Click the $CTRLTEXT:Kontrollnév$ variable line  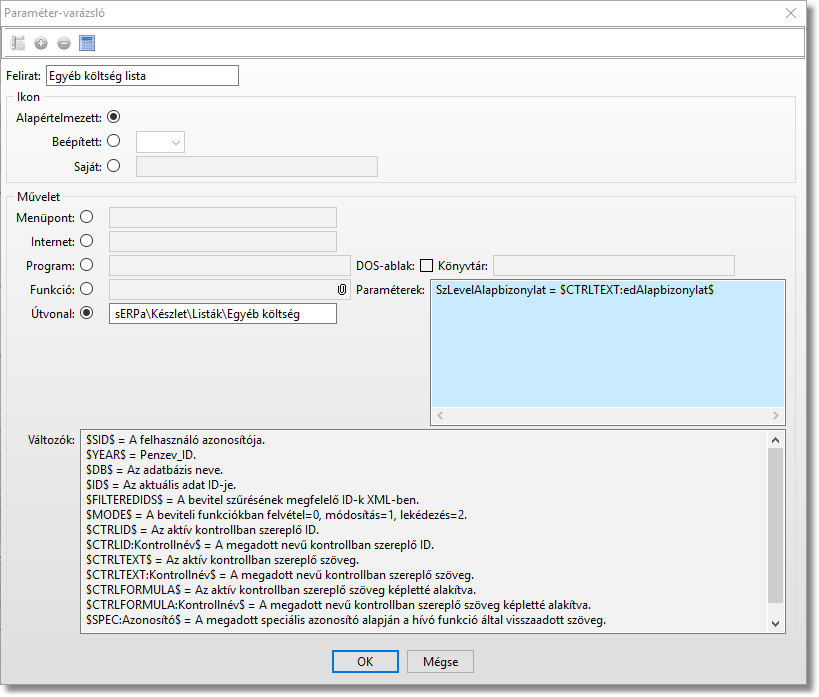pos(280,575)
